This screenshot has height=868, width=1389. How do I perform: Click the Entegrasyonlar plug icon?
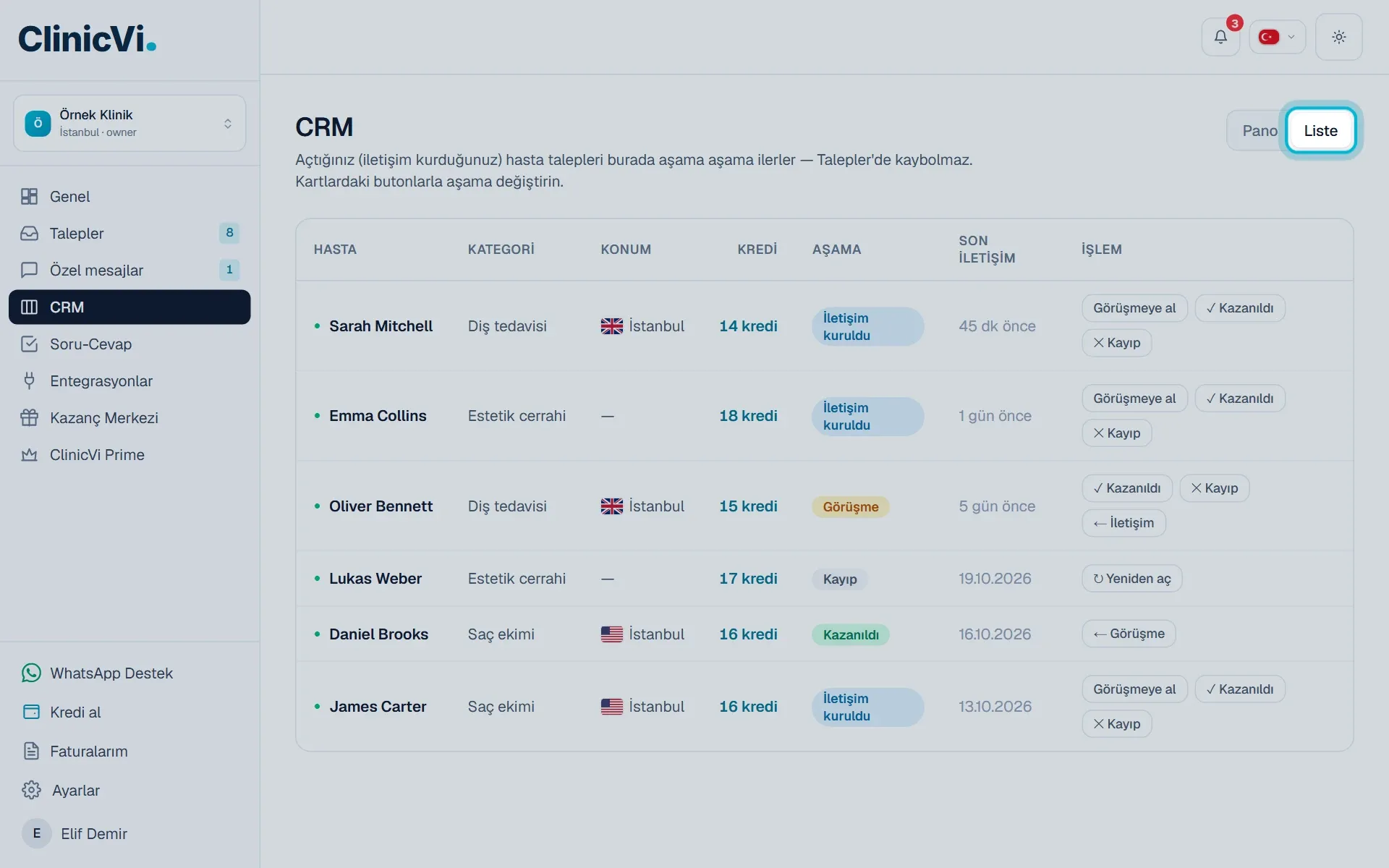(x=29, y=380)
